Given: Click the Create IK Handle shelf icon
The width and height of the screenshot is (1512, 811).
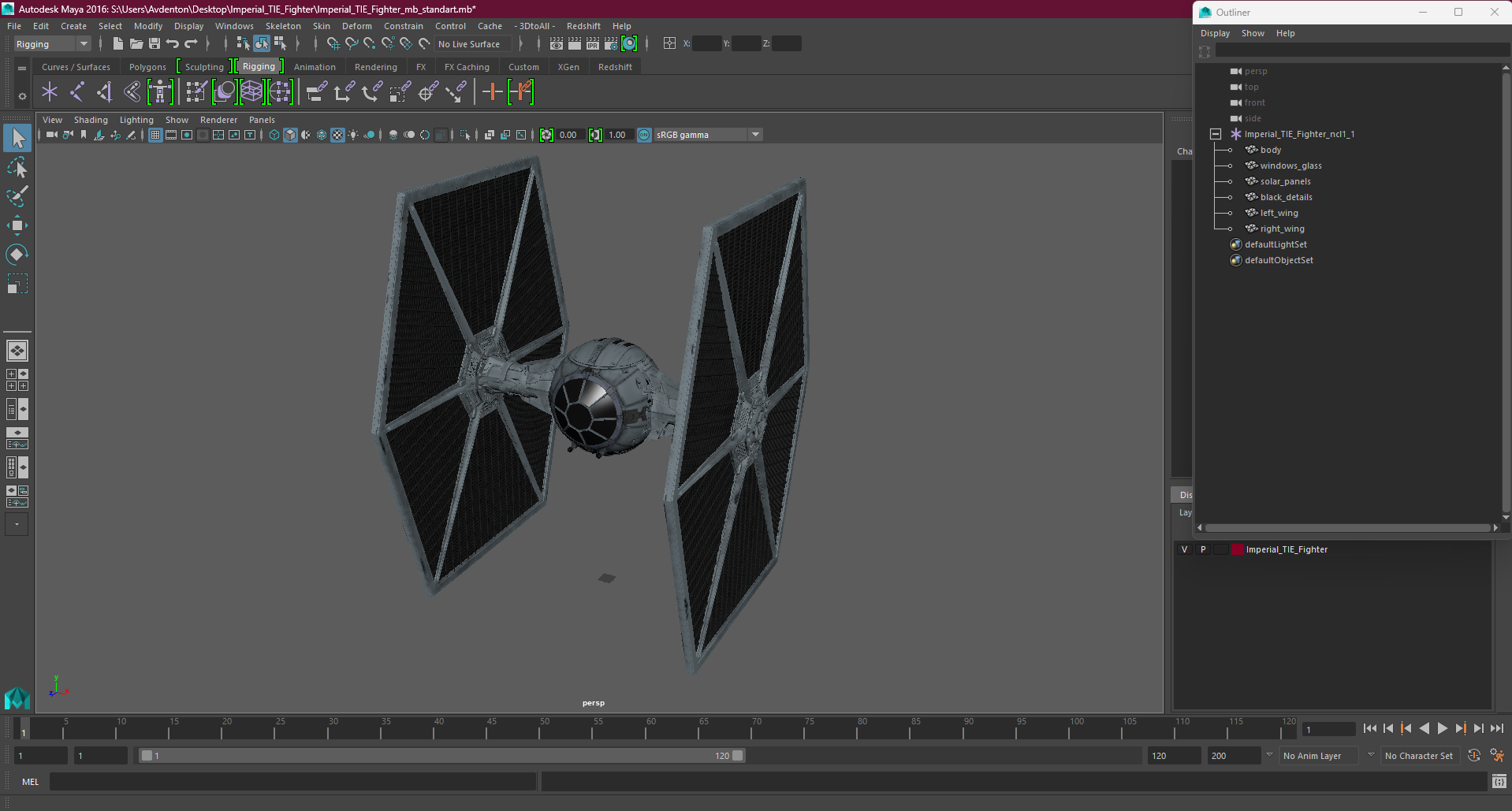Looking at the screenshot, I should tap(105, 92).
